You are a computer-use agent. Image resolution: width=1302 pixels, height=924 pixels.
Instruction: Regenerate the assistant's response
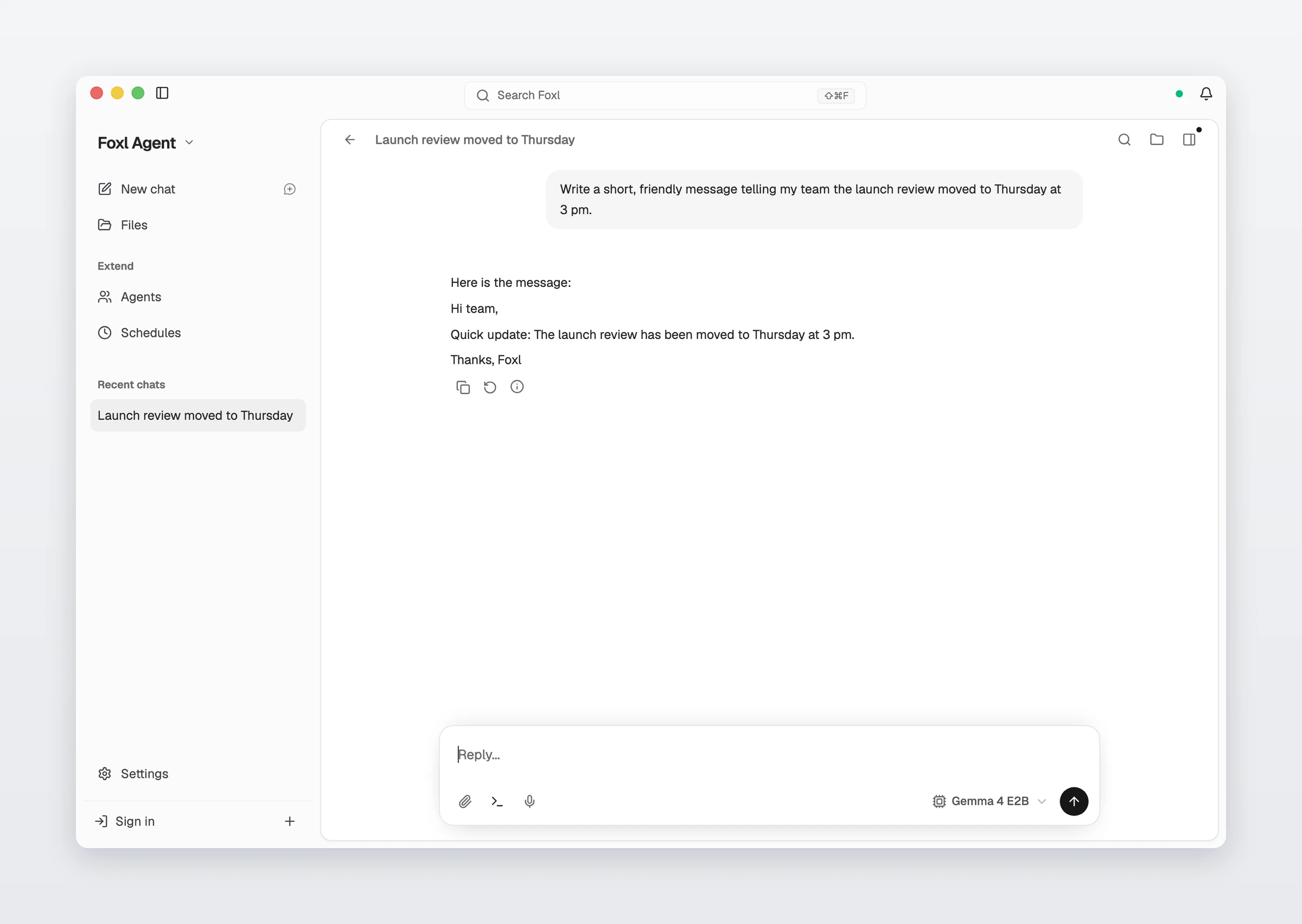pos(489,388)
